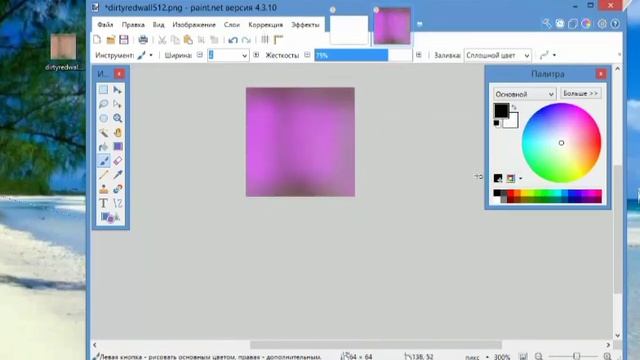The image size is (640, 360).
Task: Expand the Ширина brush width dropdown
Action: point(244,56)
